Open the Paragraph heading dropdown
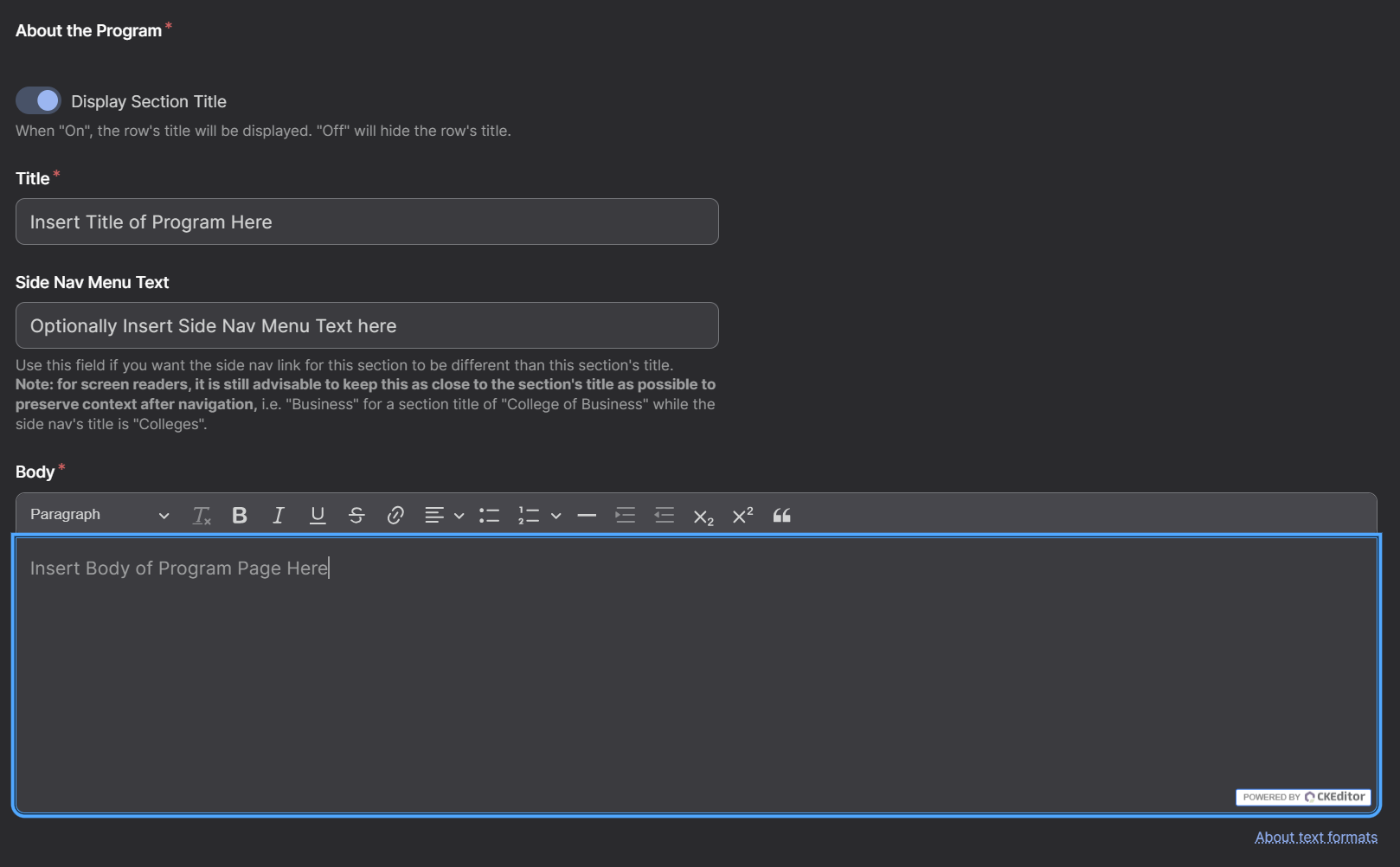Screen dimensions: 1400x867 coord(99,515)
